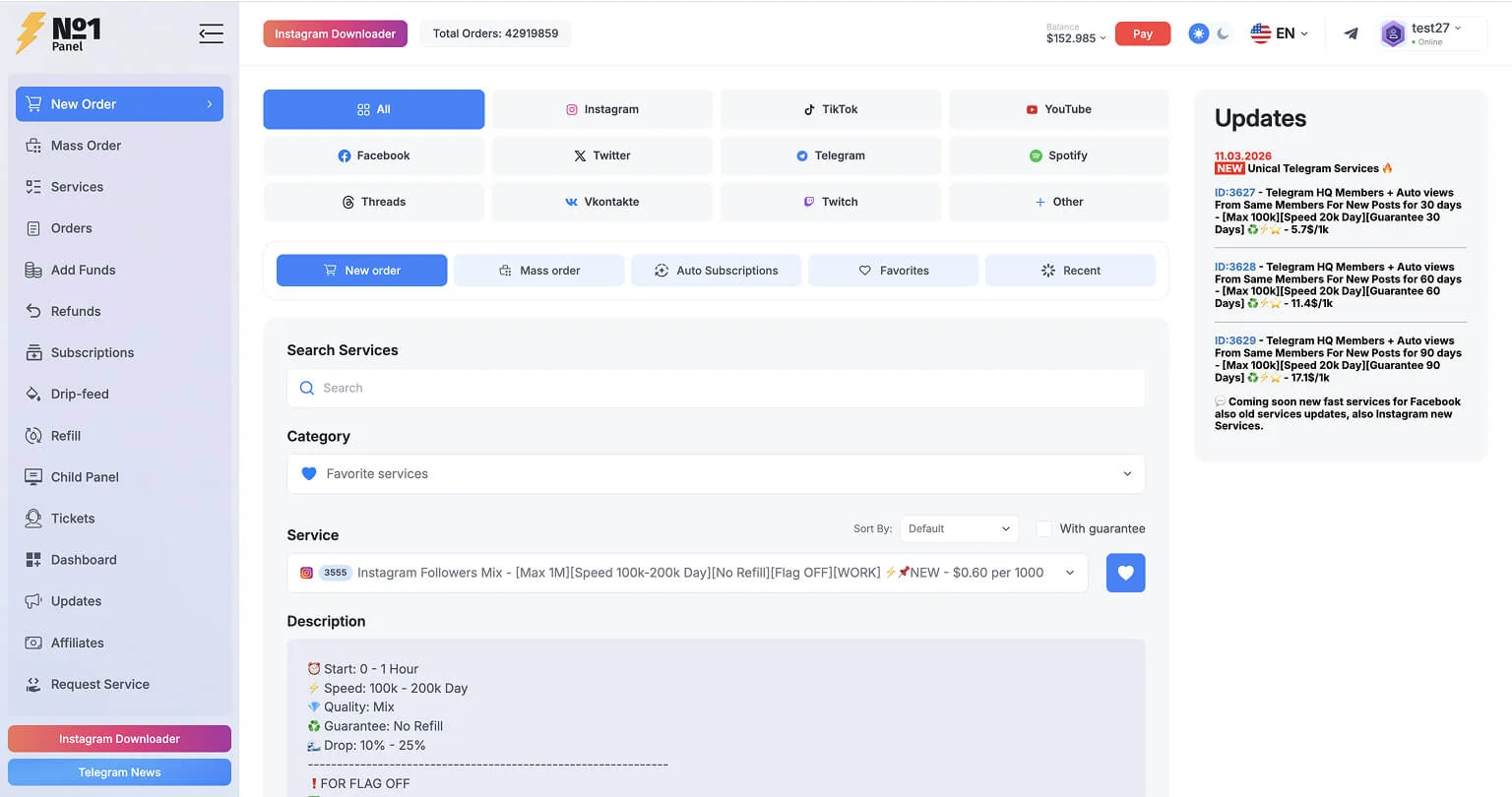The width and height of the screenshot is (1512, 797).
Task: Switch to light theme sun toggle
Action: 1198,33
